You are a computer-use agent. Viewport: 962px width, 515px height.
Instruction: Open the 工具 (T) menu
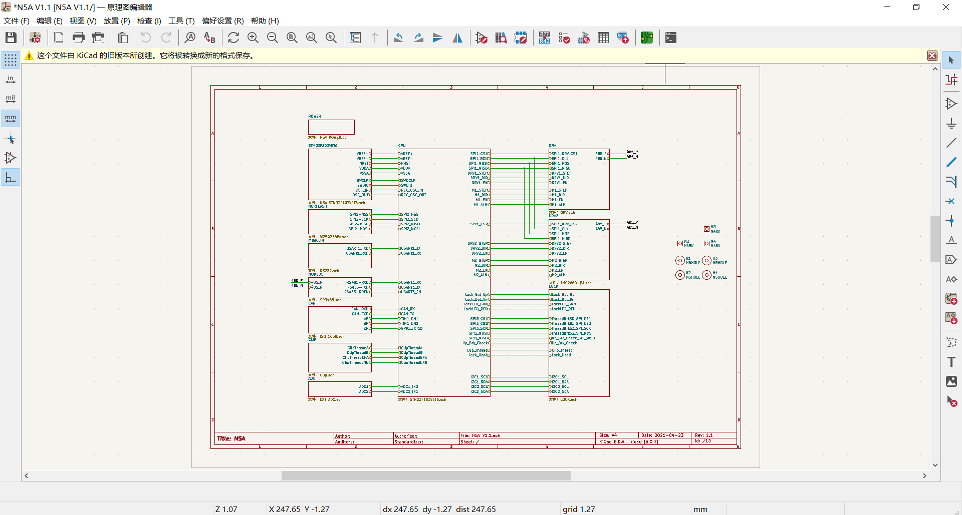(181, 21)
